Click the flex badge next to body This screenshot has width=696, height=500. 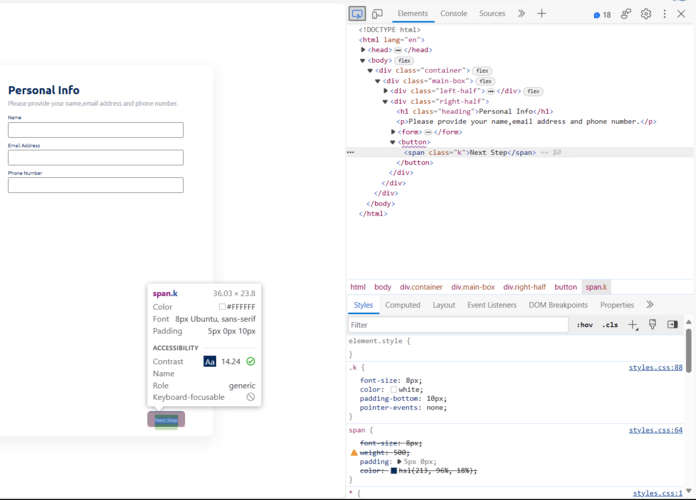[x=404, y=60]
